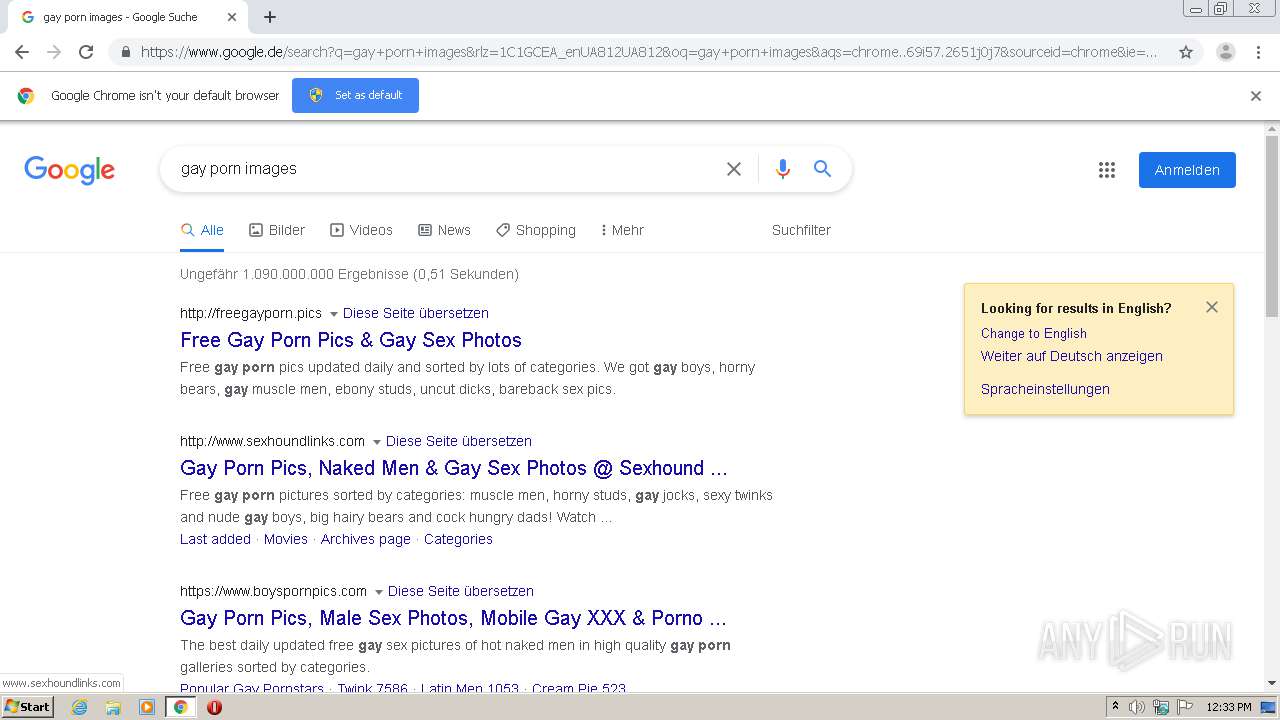Click the 12:33 PM system clock

pyautogui.click(x=1229, y=707)
